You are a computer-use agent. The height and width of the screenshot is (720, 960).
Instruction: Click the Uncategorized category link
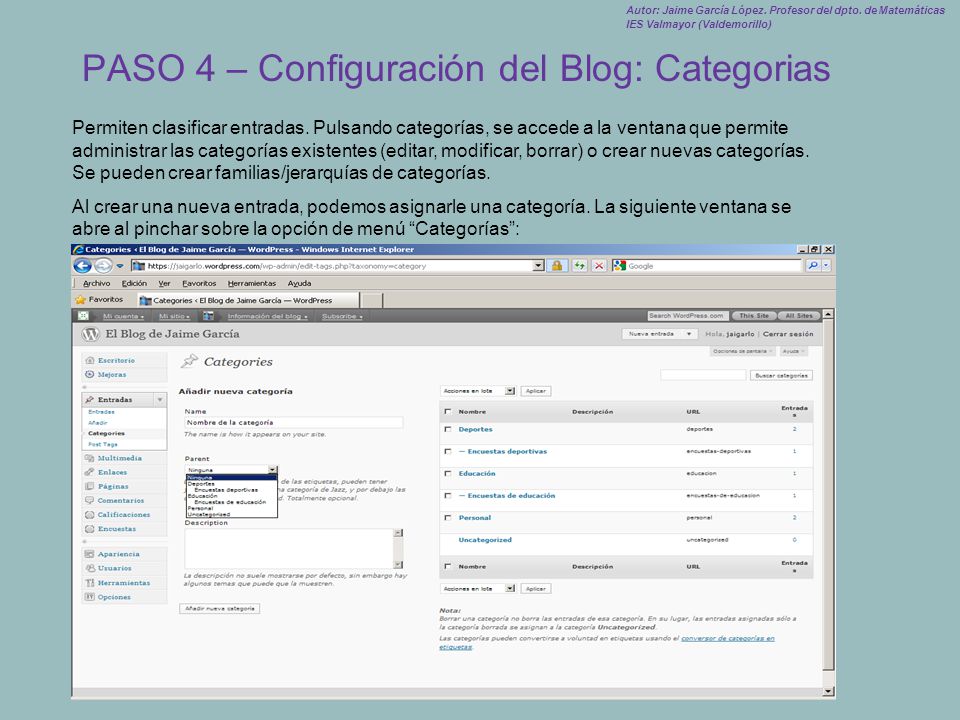click(485, 539)
